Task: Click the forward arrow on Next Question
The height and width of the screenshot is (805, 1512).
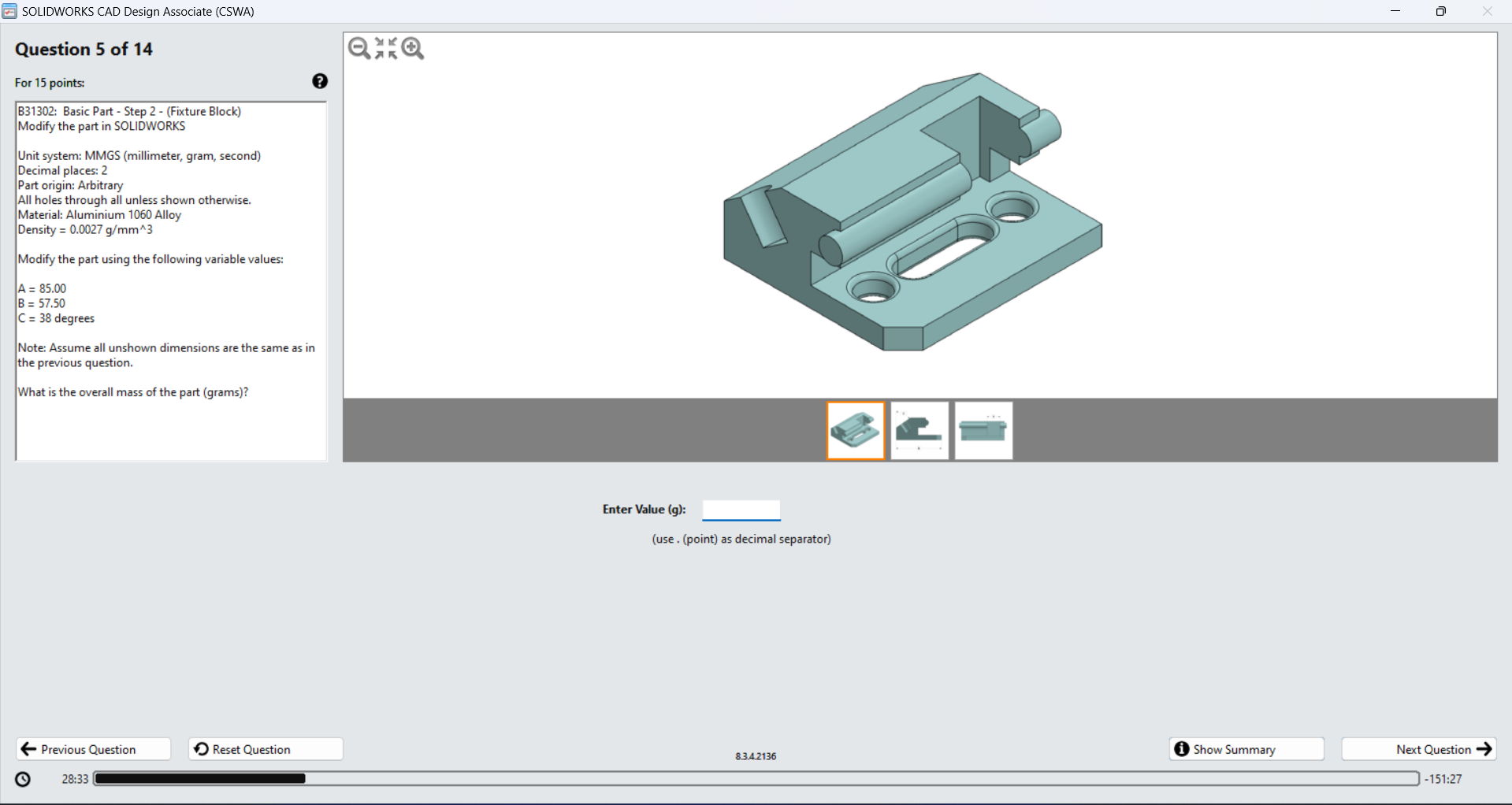Action: coord(1484,749)
